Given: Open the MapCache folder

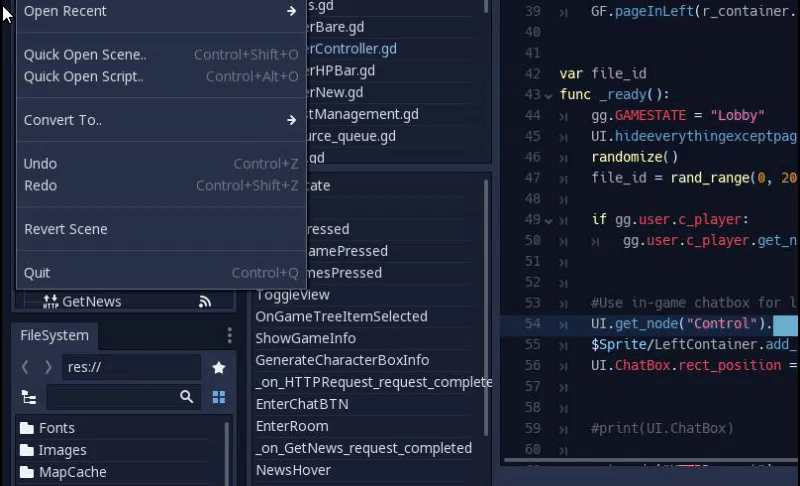Looking at the screenshot, I should 72,472.
